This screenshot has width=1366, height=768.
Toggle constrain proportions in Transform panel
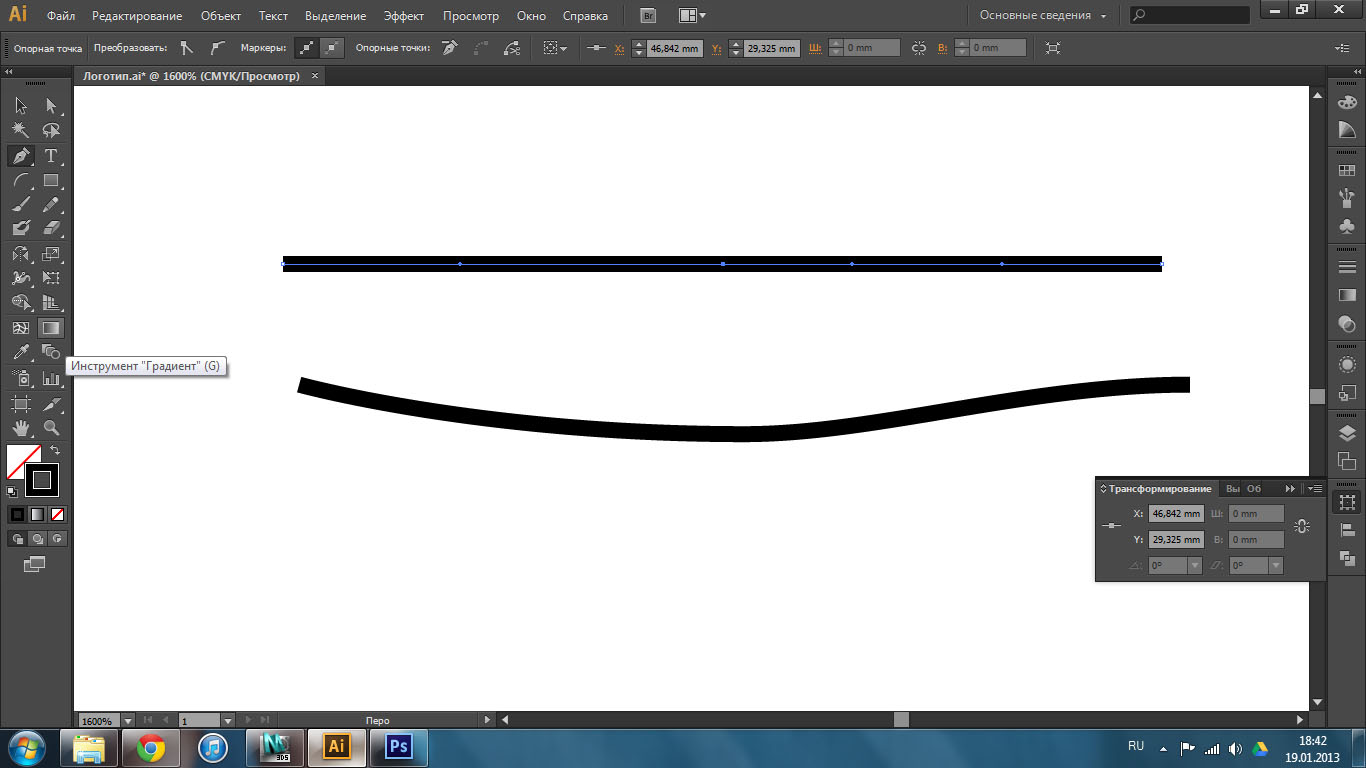[1301, 526]
